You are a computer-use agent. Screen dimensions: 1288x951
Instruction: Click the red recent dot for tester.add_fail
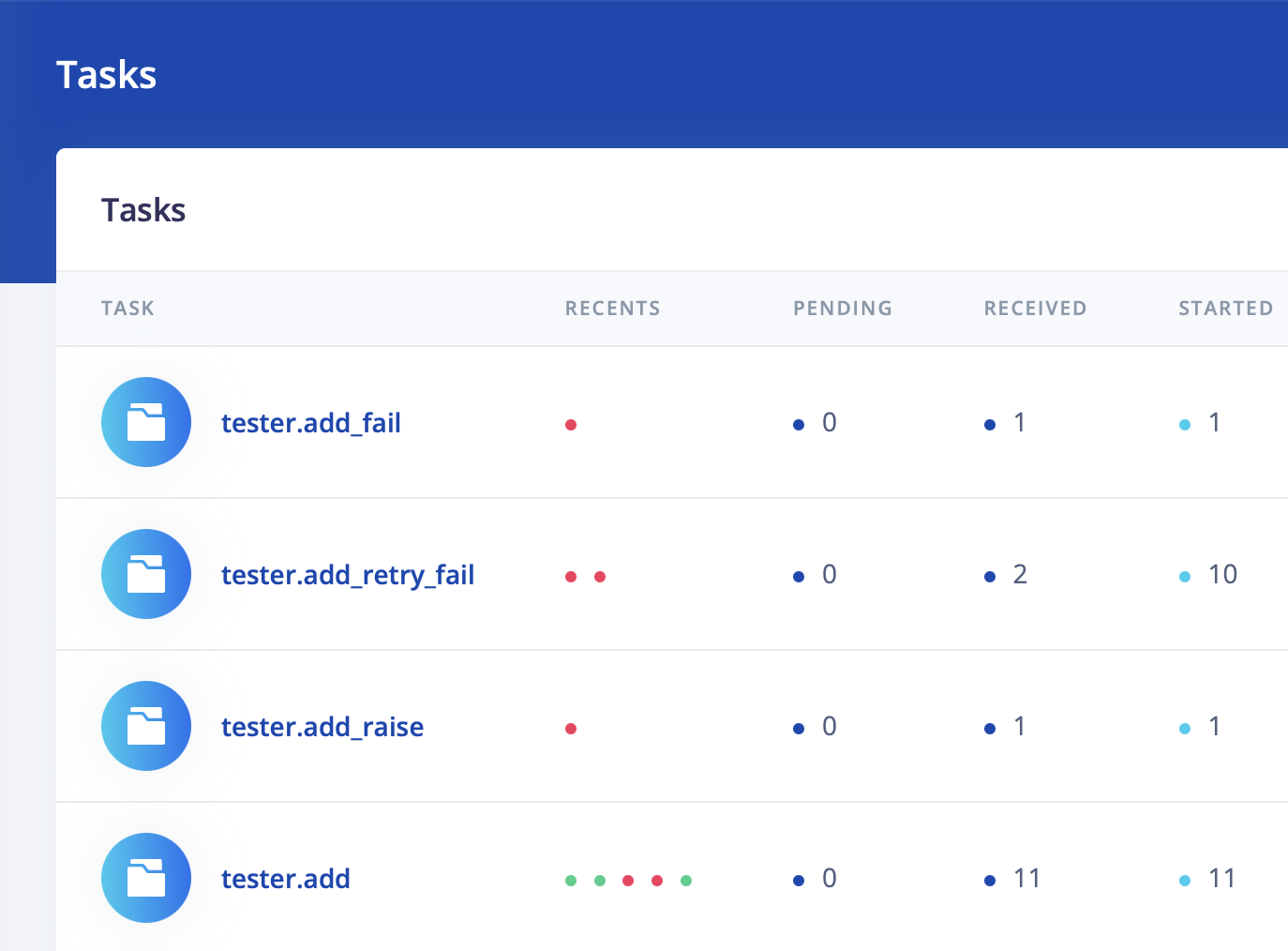click(x=571, y=425)
